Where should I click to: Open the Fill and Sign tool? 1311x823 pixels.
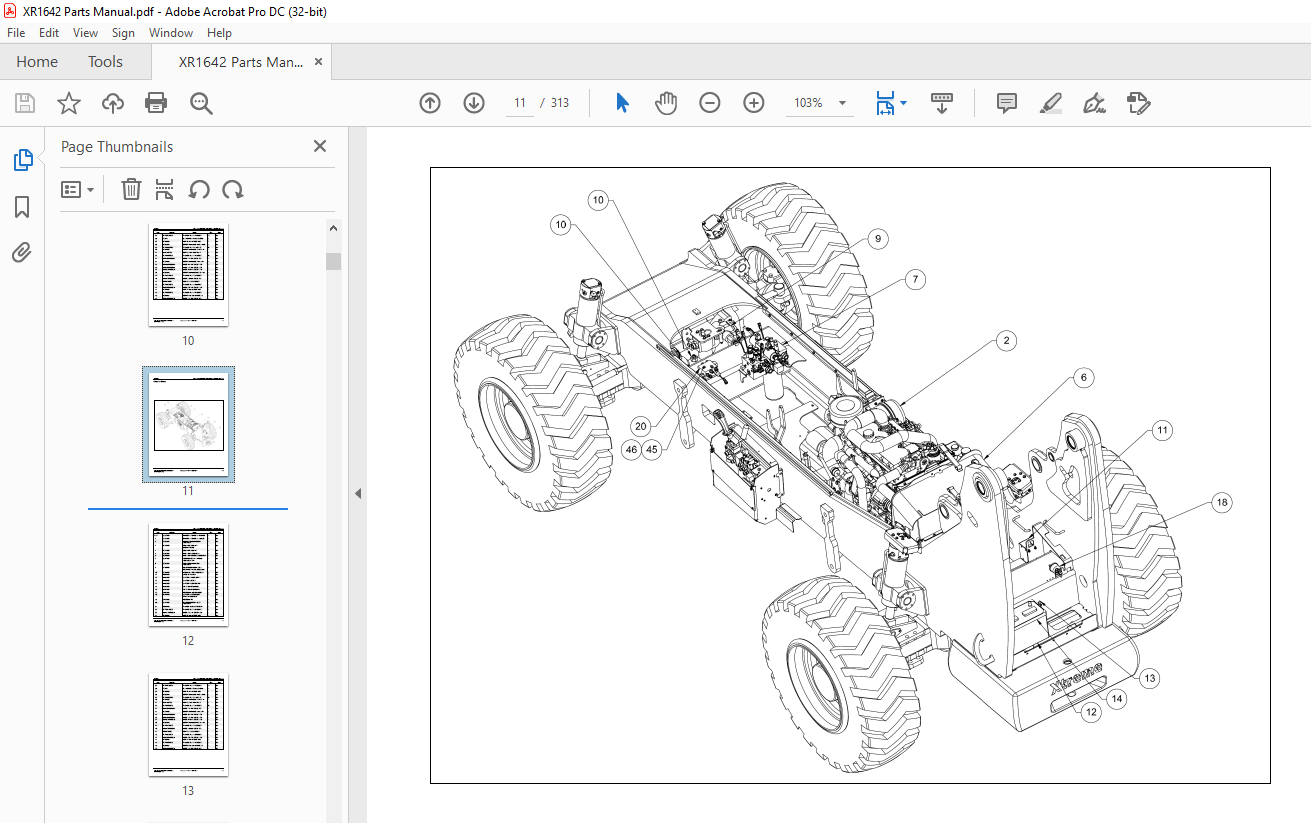1094,103
